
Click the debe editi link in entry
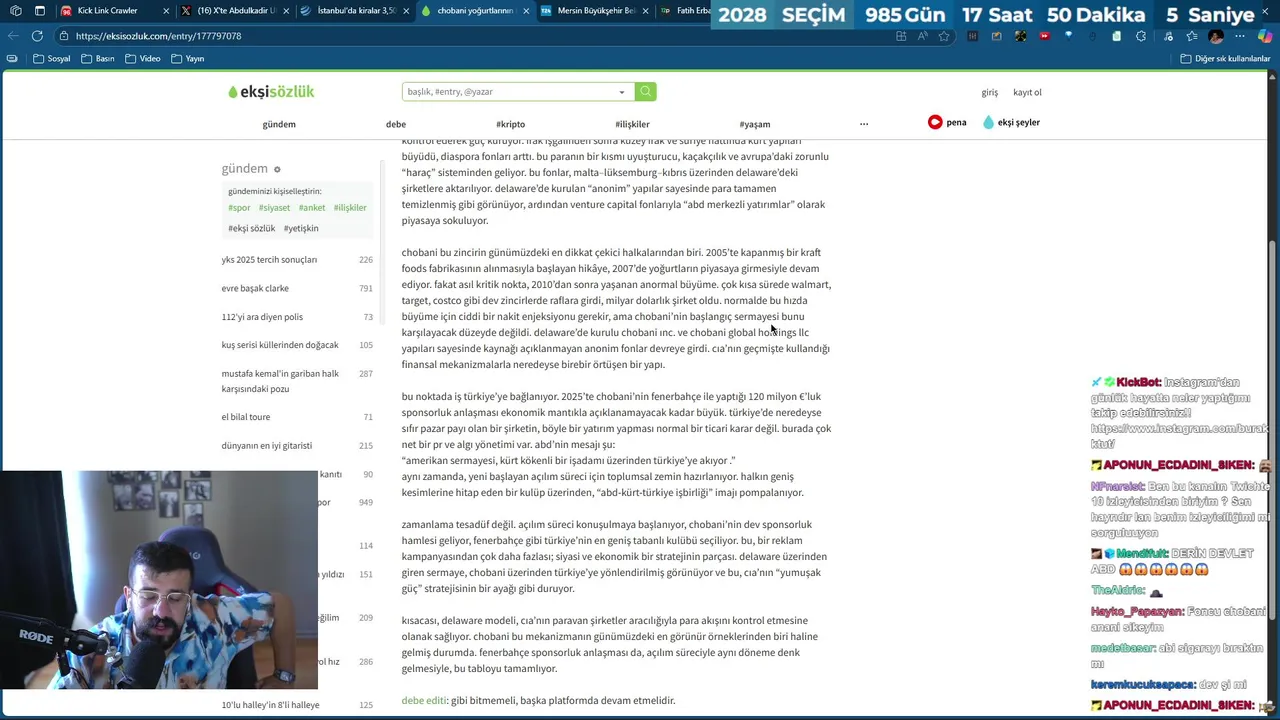click(x=424, y=700)
